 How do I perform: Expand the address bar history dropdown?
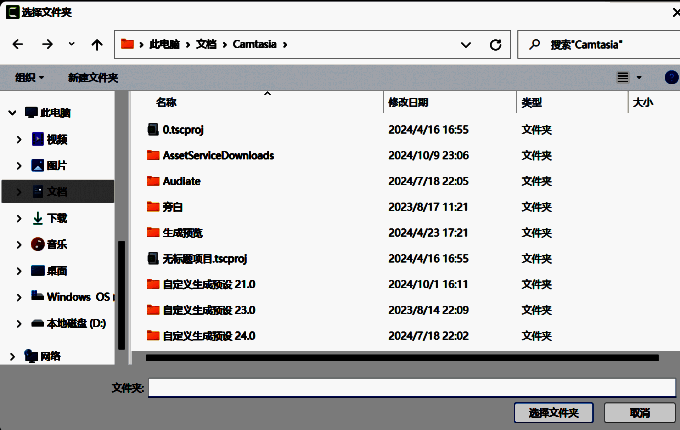tap(466, 44)
